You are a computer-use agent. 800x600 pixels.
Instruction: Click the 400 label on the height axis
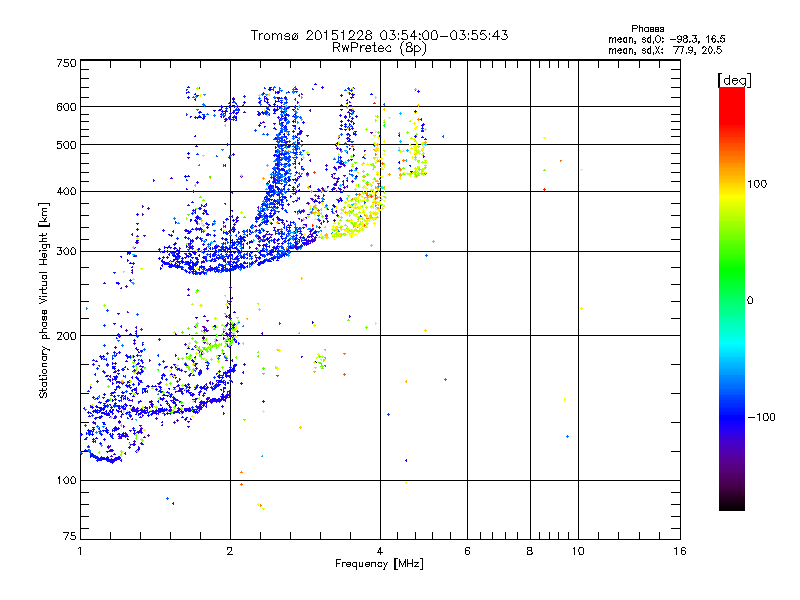click(x=66, y=192)
